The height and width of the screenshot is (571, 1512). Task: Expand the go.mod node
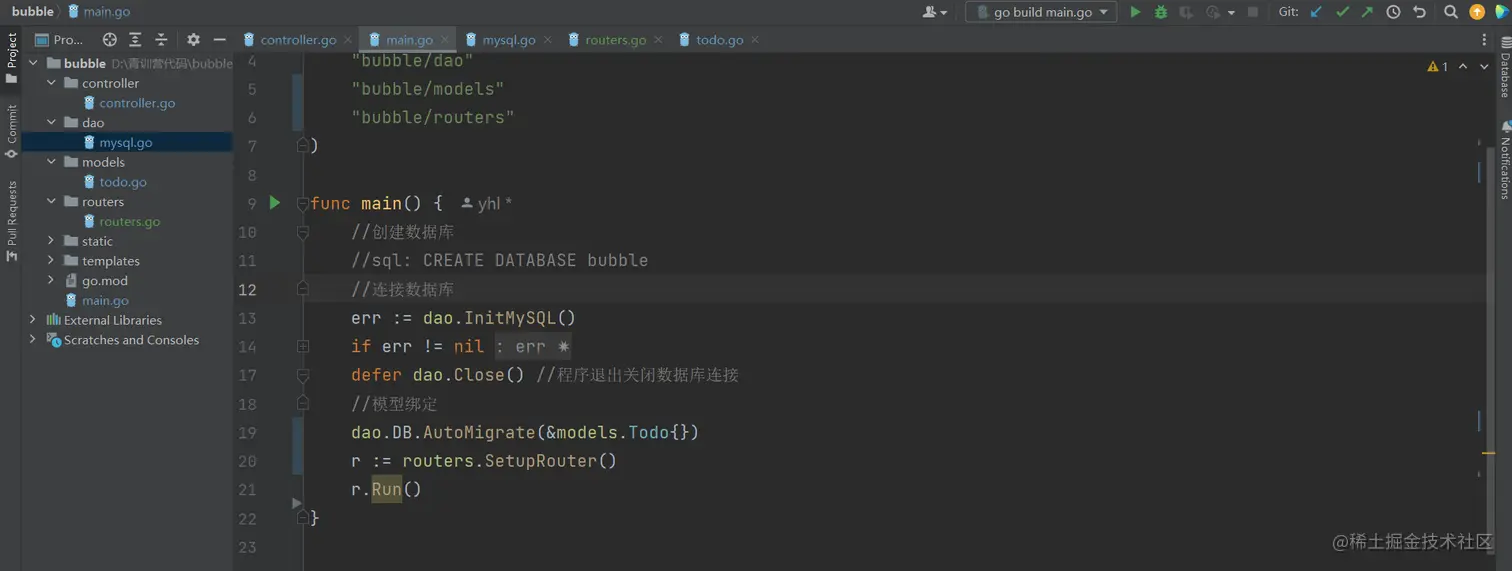(x=51, y=281)
